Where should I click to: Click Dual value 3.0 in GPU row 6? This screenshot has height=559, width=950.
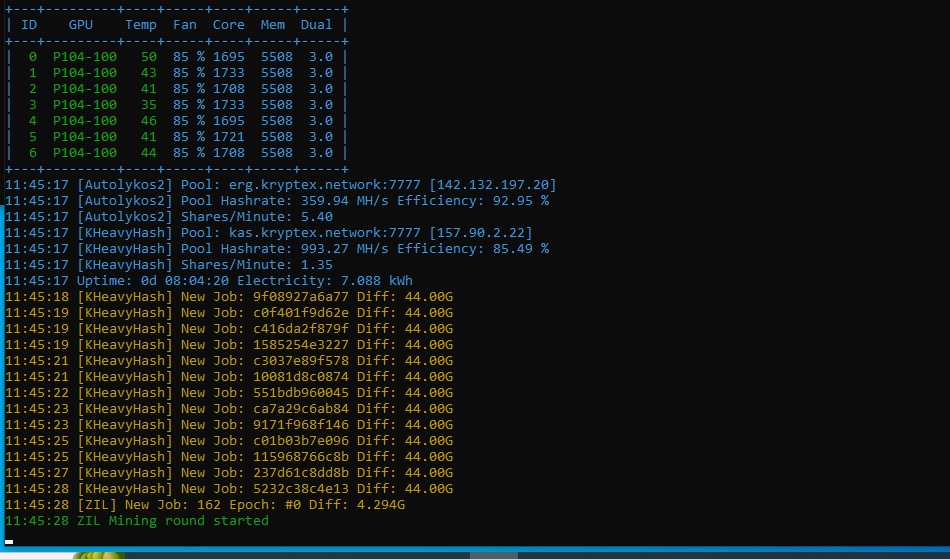click(x=321, y=153)
